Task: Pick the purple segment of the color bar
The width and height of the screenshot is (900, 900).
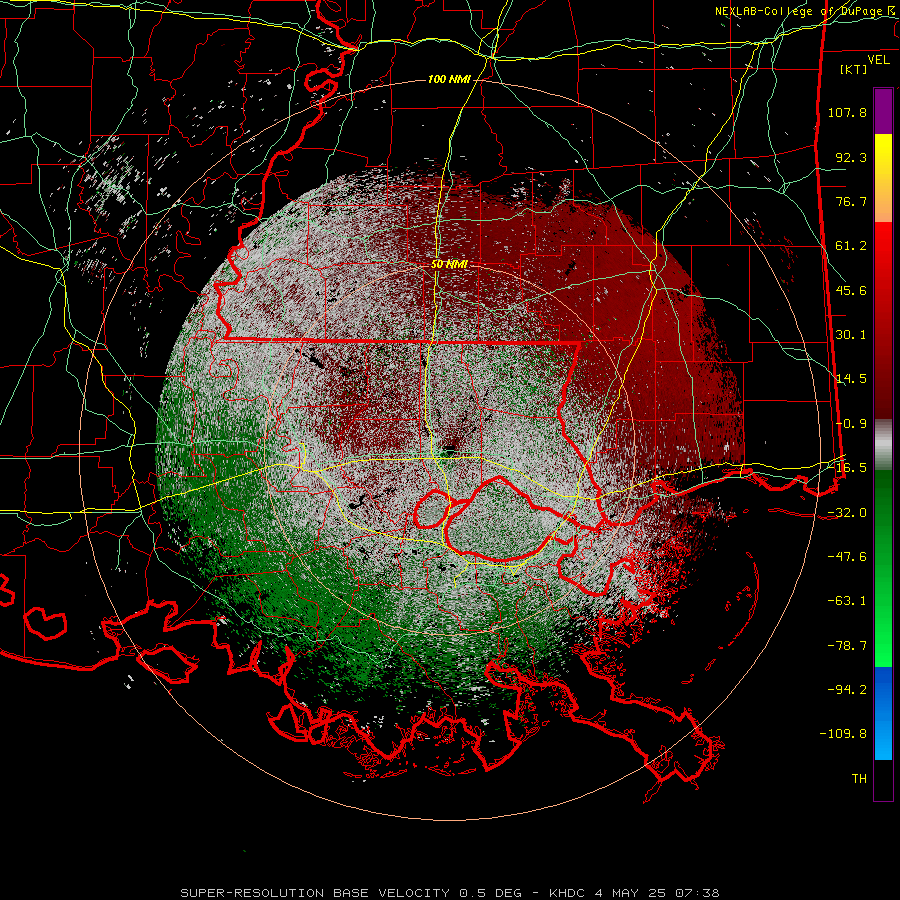Action: [883, 111]
